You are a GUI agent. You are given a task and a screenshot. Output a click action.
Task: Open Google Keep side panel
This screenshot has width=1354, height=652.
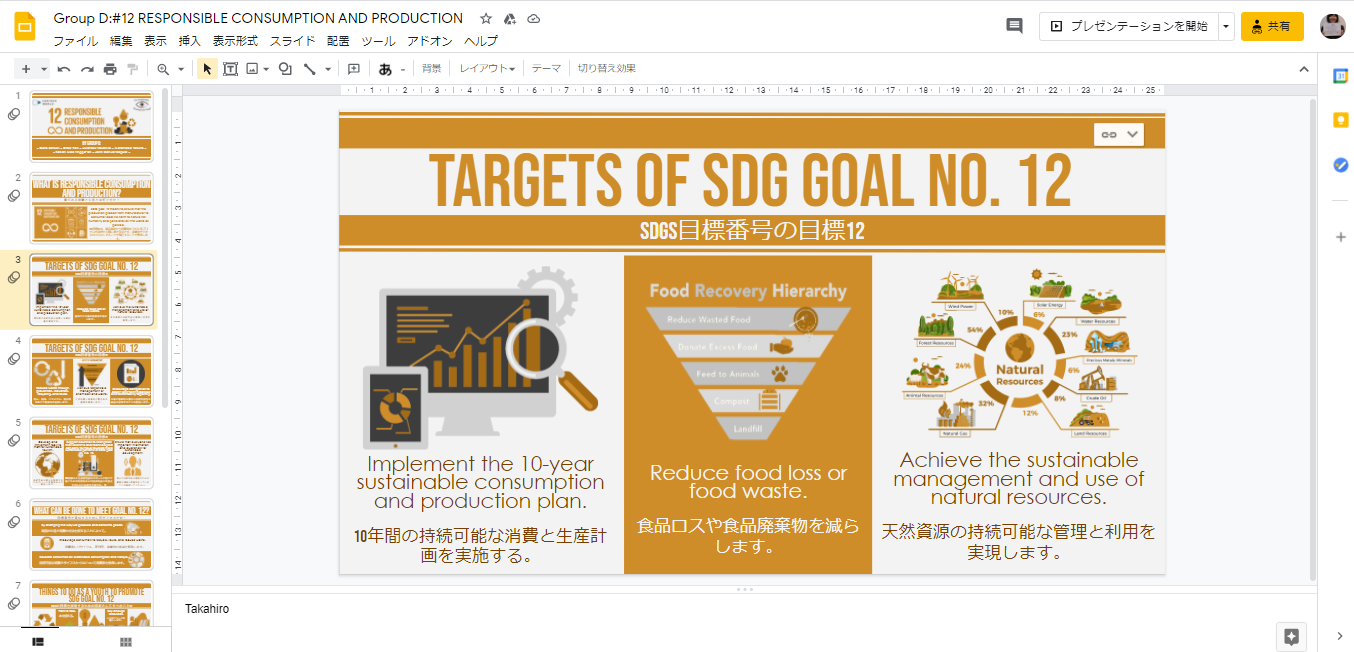(x=1340, y=120)
